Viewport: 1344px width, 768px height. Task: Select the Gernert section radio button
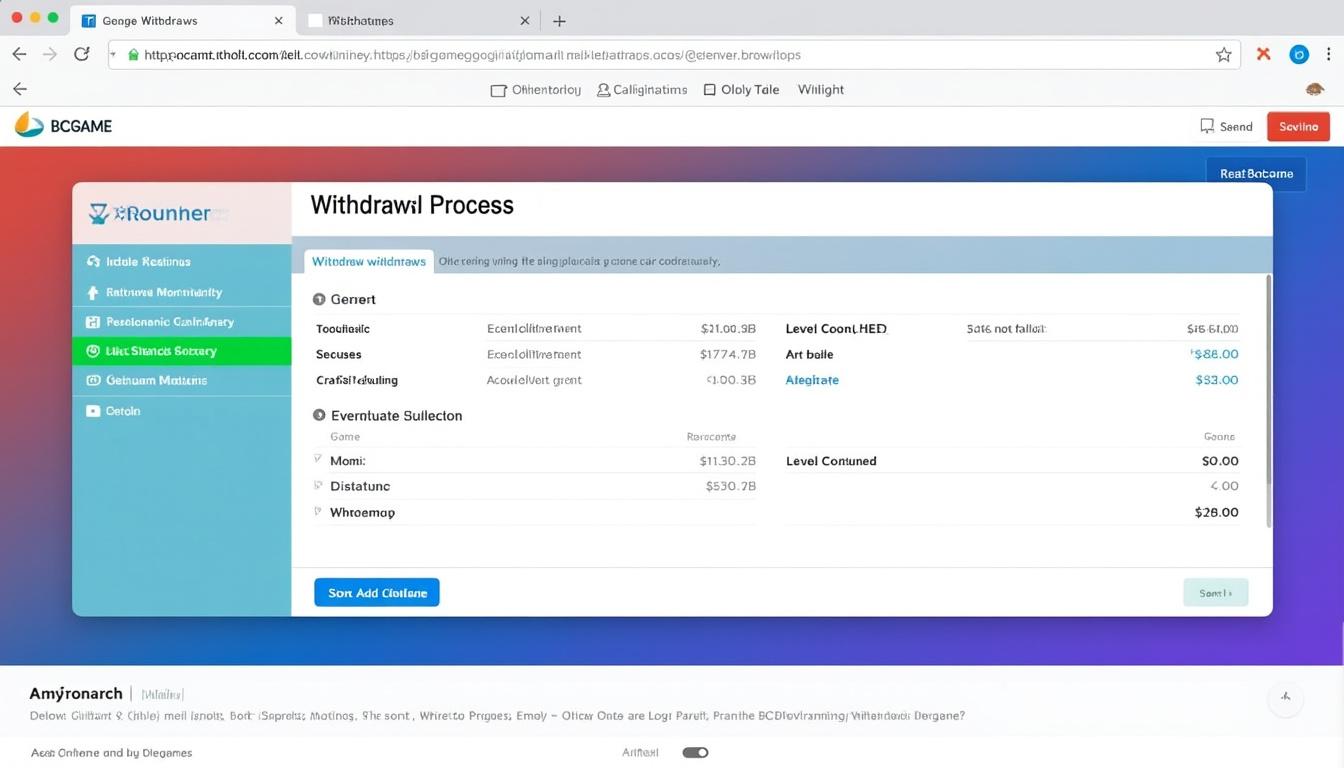319,299
